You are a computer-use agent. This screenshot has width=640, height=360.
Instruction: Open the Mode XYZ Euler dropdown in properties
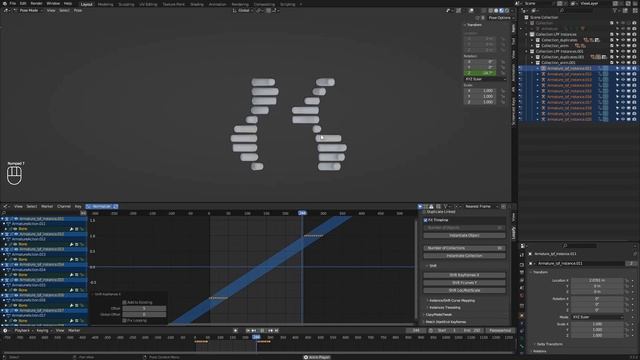click(x=598, y=317)
